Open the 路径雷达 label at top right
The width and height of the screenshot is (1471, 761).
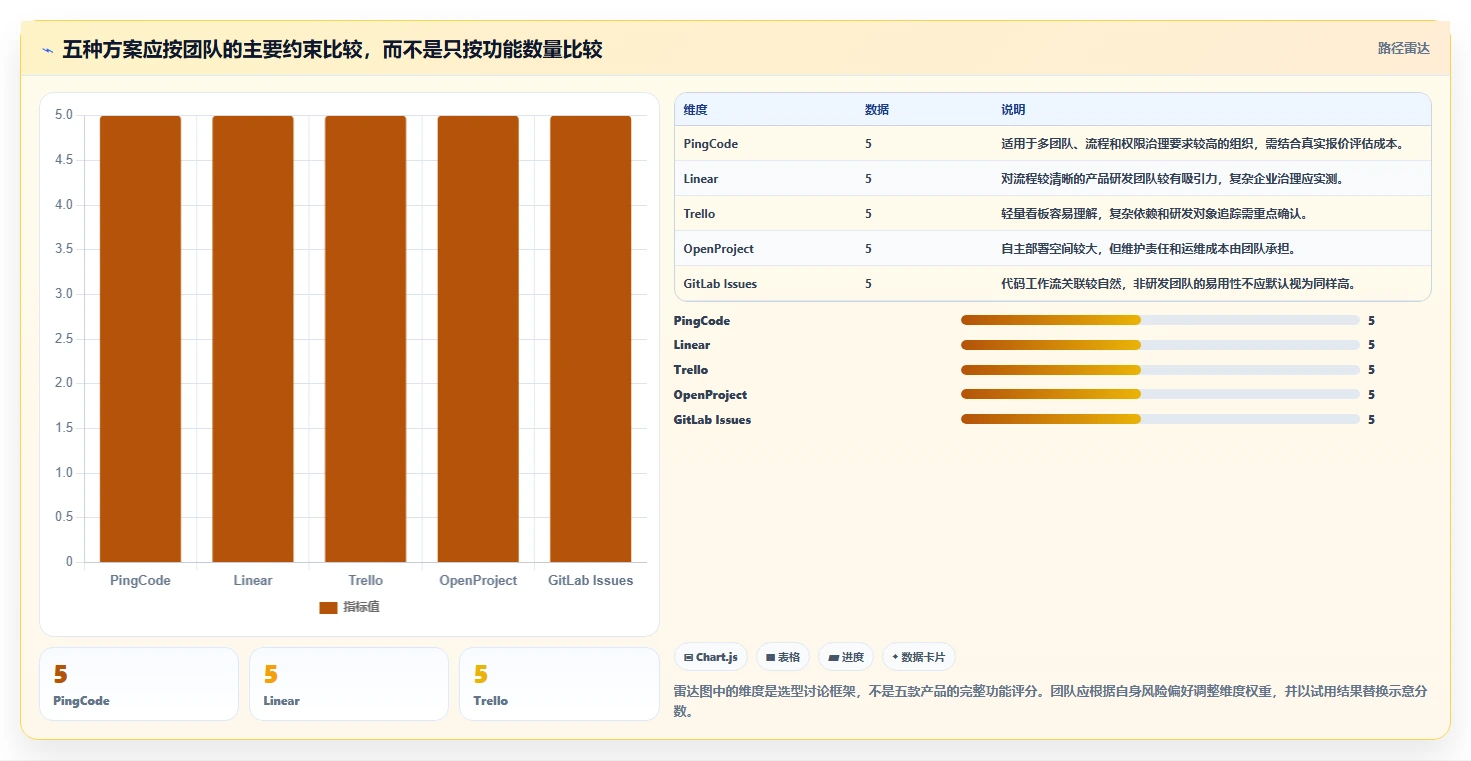point(1404,48)
